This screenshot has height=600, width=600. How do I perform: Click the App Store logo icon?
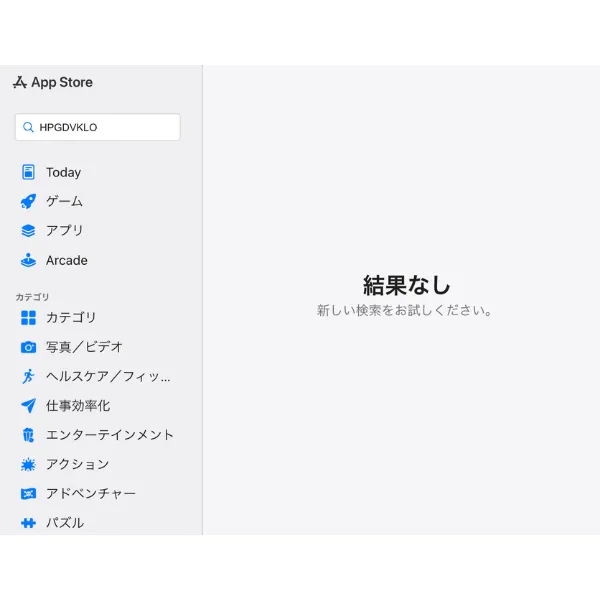pos(20,82)
